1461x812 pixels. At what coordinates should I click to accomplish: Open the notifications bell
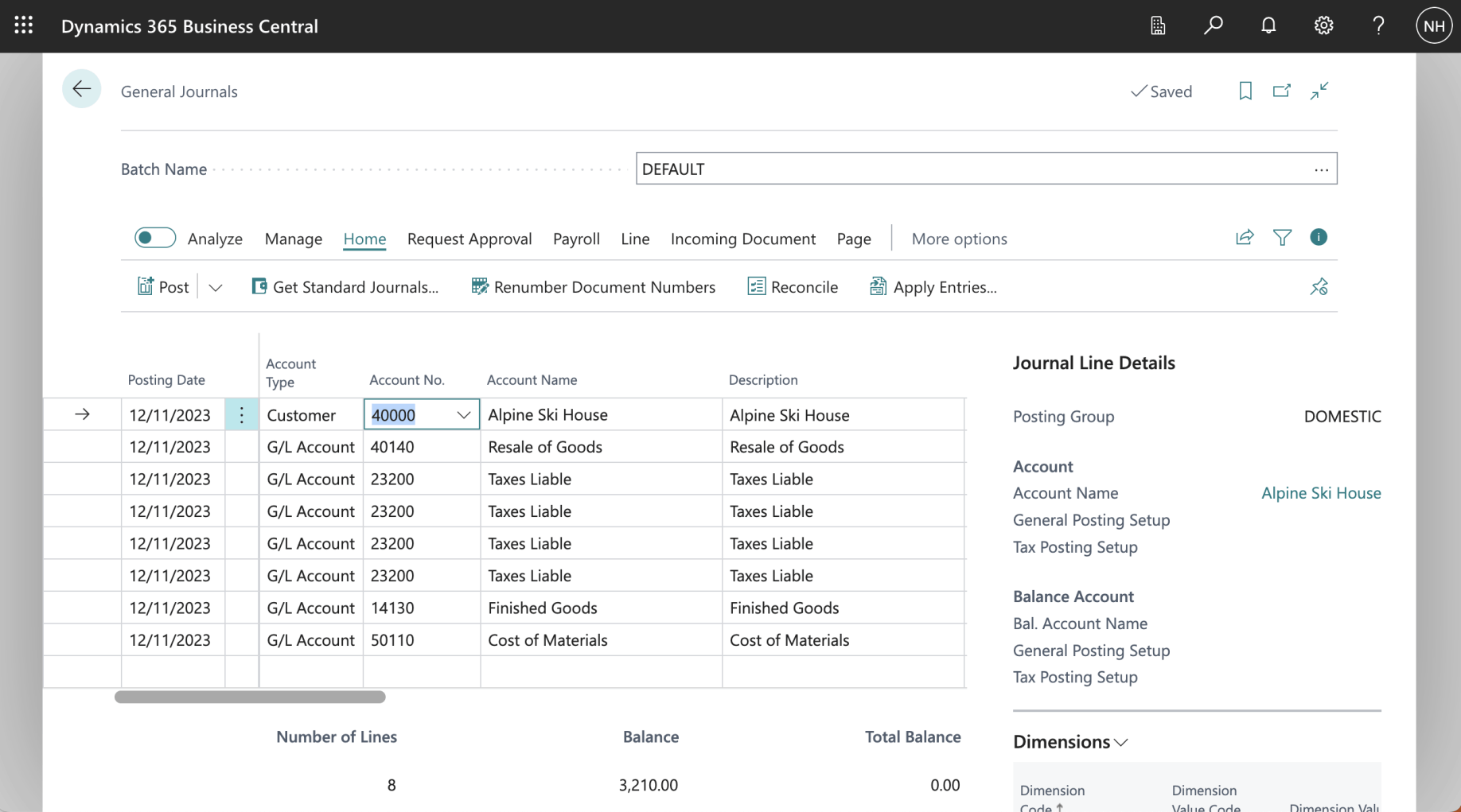click(x=1268, y=25)
